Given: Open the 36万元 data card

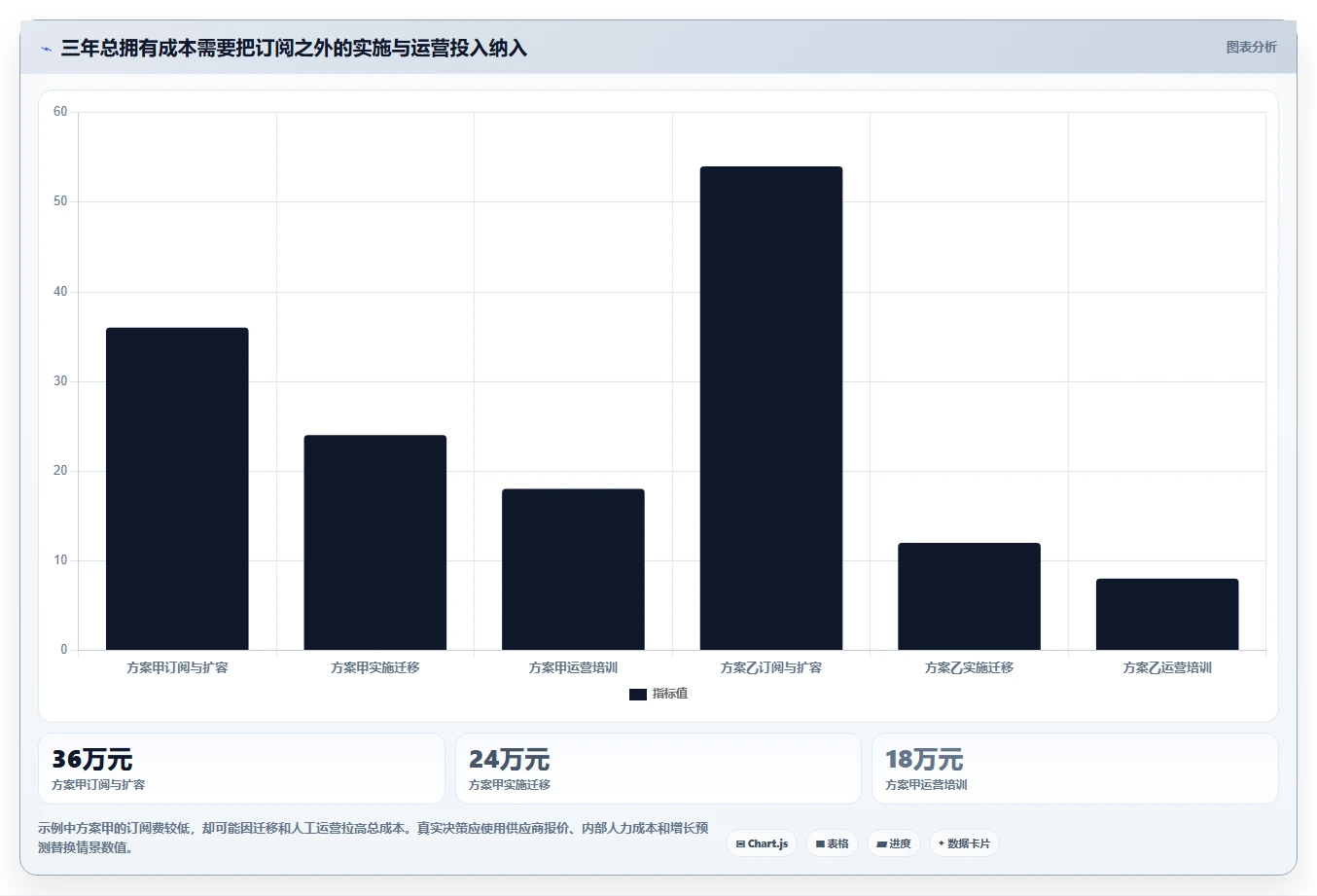Looking at the screenshot, I should 241,769.
